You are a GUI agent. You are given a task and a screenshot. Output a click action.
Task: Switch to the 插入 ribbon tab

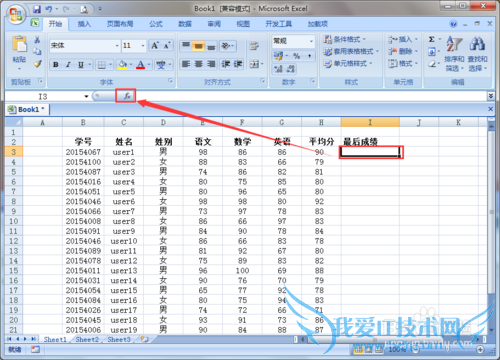84,24
